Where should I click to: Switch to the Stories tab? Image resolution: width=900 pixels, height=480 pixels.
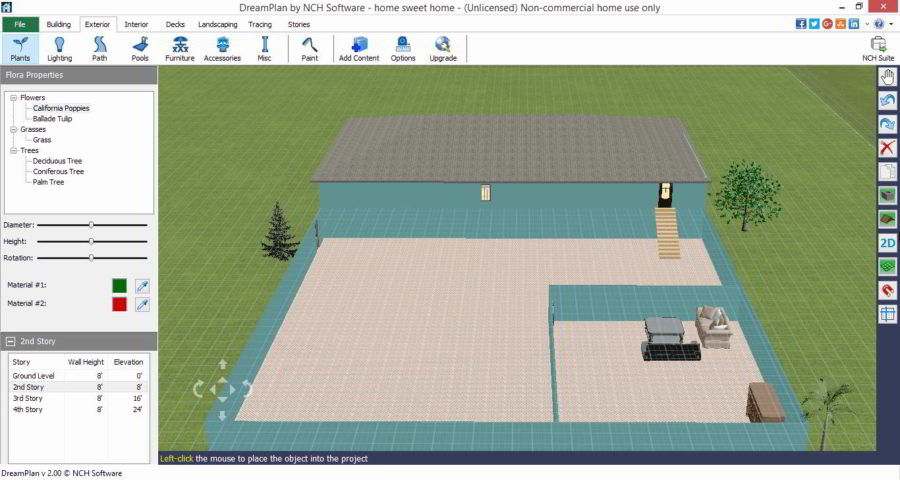[298, 24]
